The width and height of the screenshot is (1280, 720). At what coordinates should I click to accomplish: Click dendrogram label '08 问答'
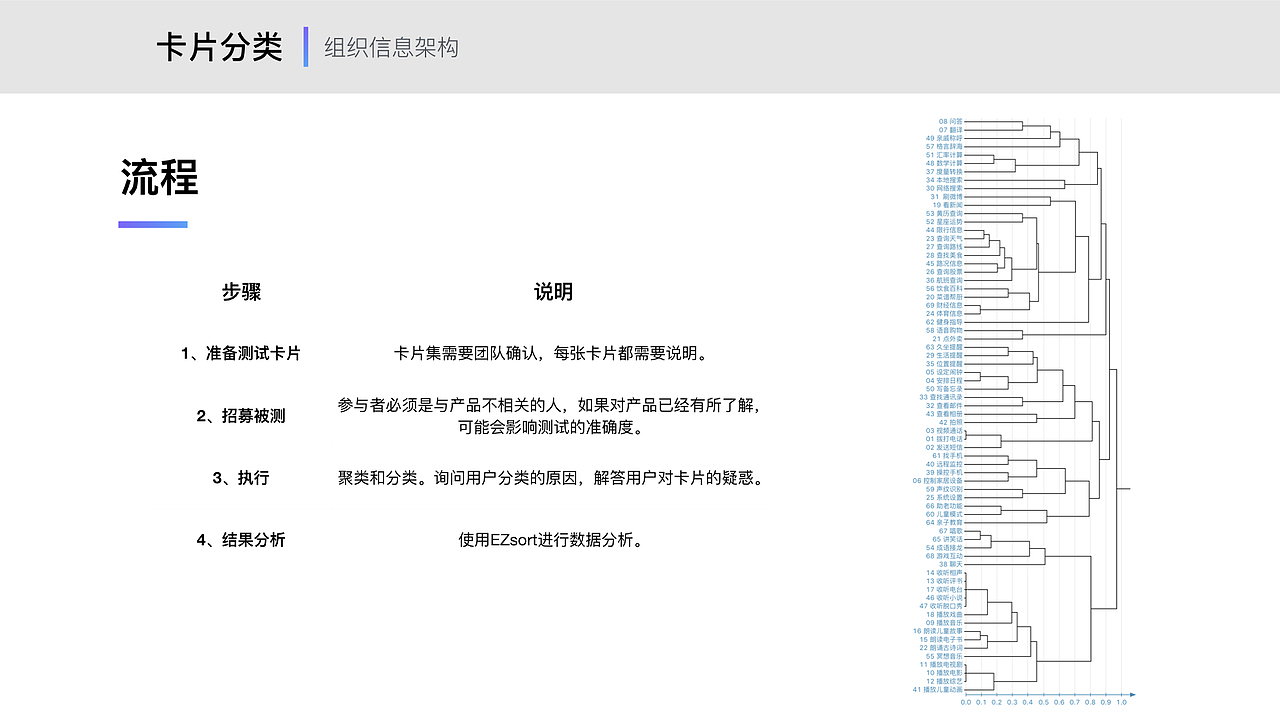[x=951, y=121]
